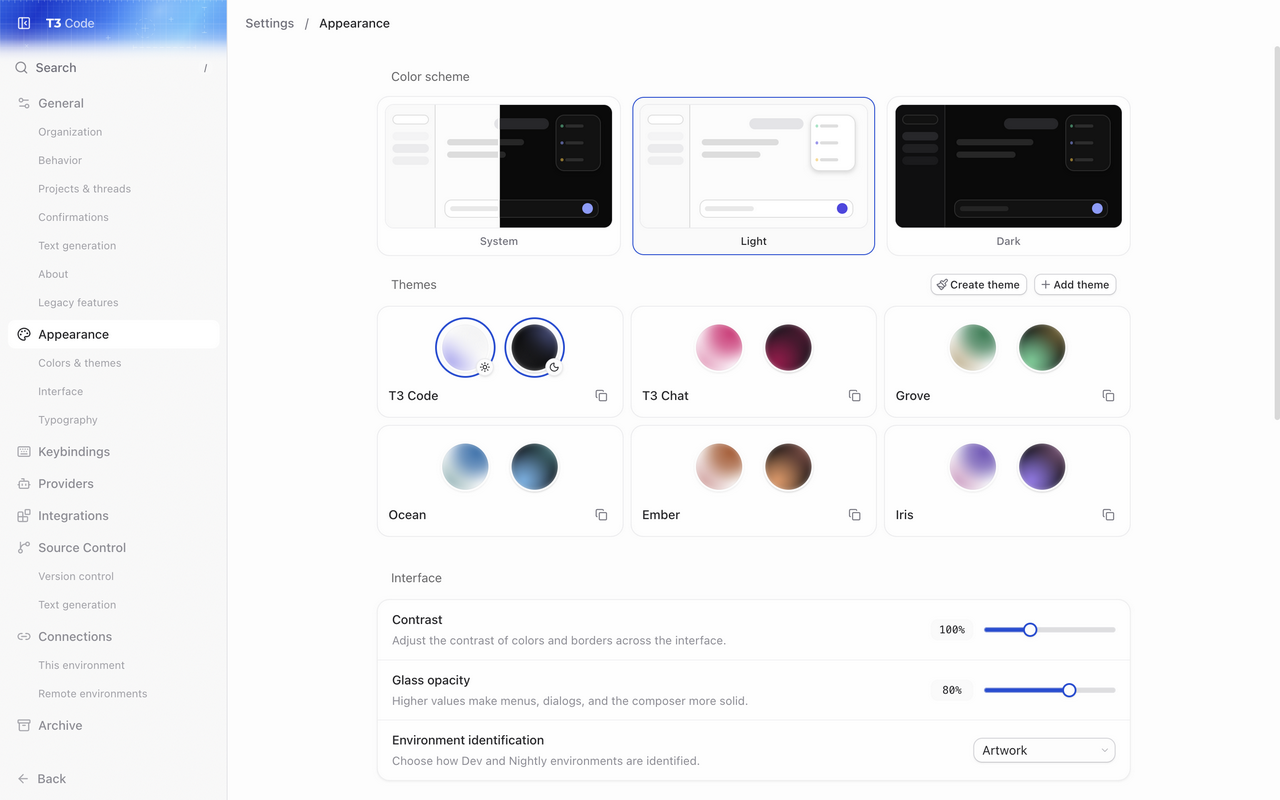Copy the Grove theme
The height and width of the screenshot is (800, 1280).
(1108, 396)
